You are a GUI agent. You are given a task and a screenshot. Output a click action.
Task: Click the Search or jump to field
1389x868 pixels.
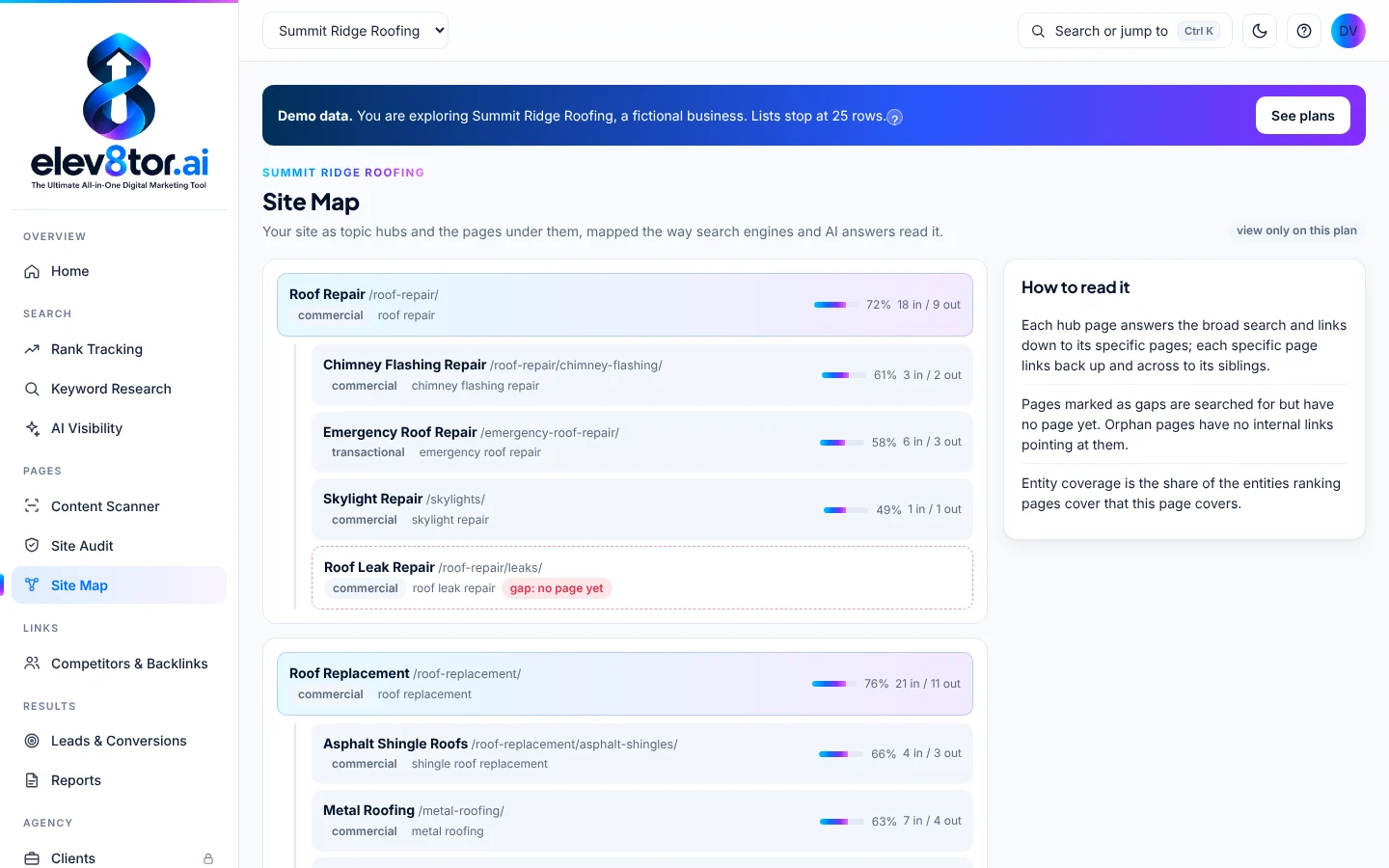1125,31
